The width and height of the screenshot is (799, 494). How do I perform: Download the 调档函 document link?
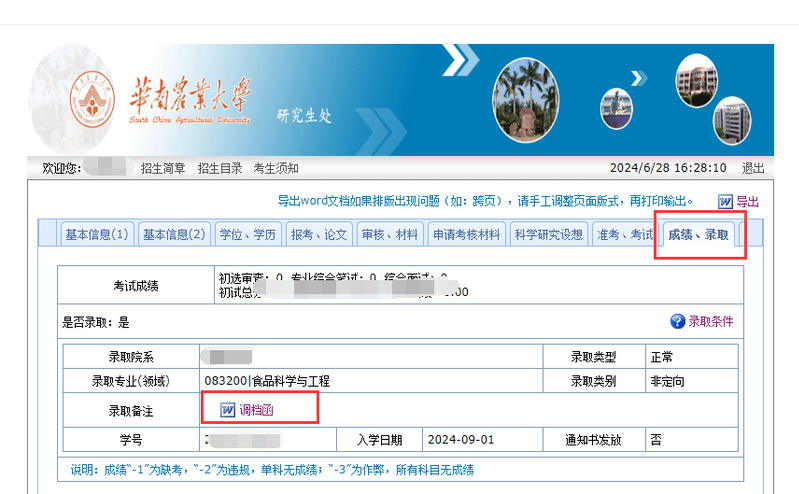click(256, 410)
